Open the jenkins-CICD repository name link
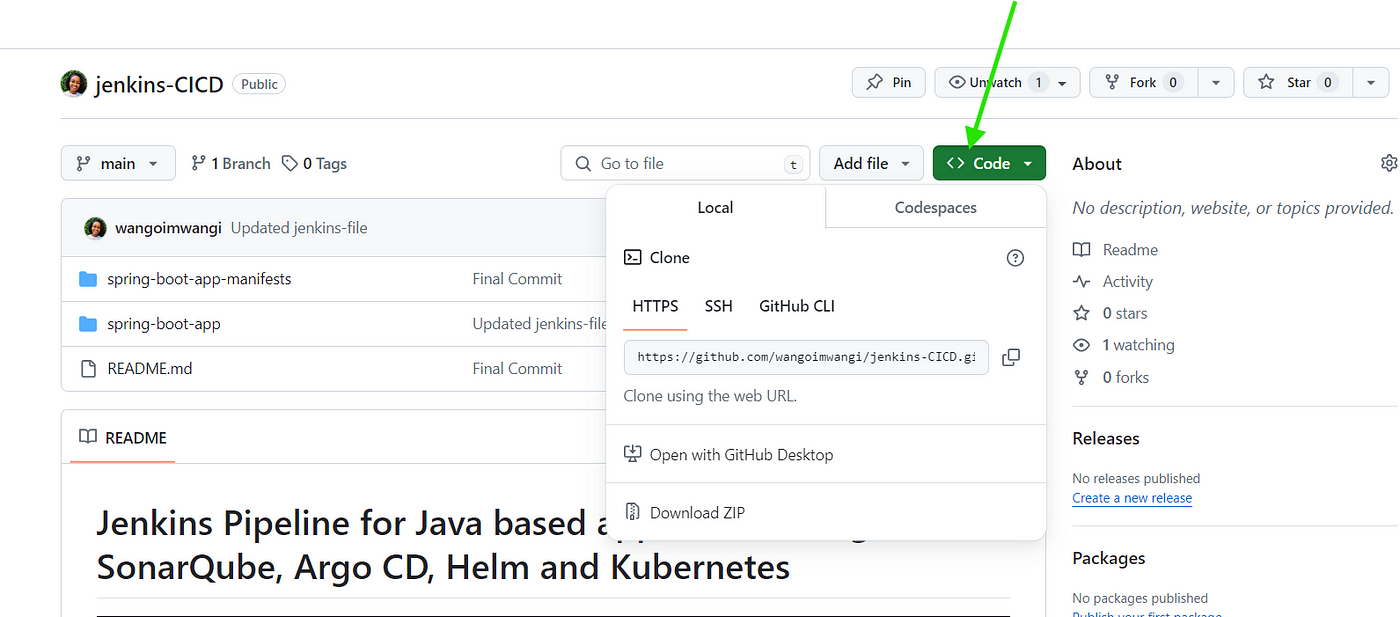 pyautogui.click(x=159, y=84)
